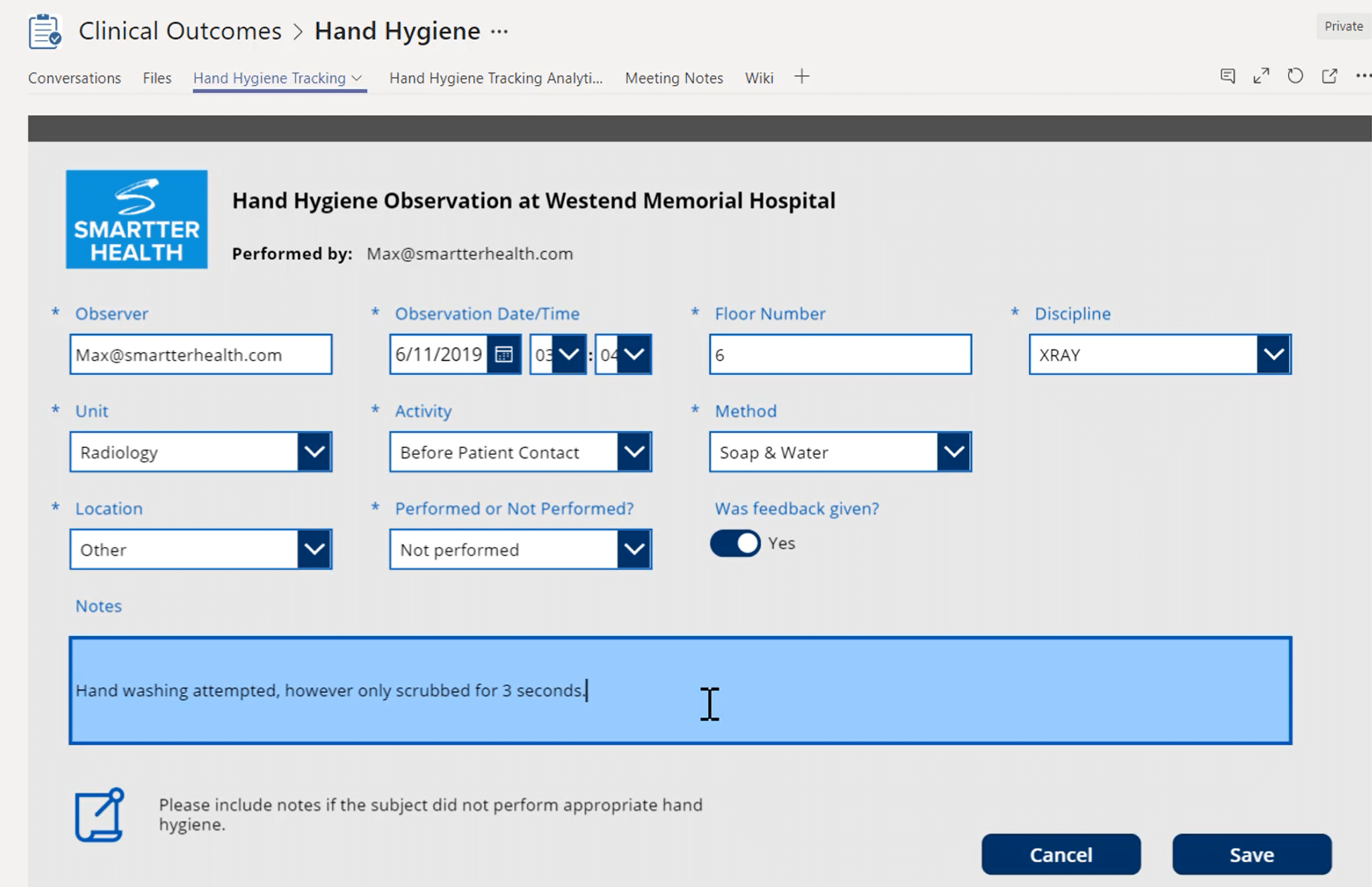Screen dimensions: 1372x887
Task: Expand tab to full screen
Action: pos(1261,76)
